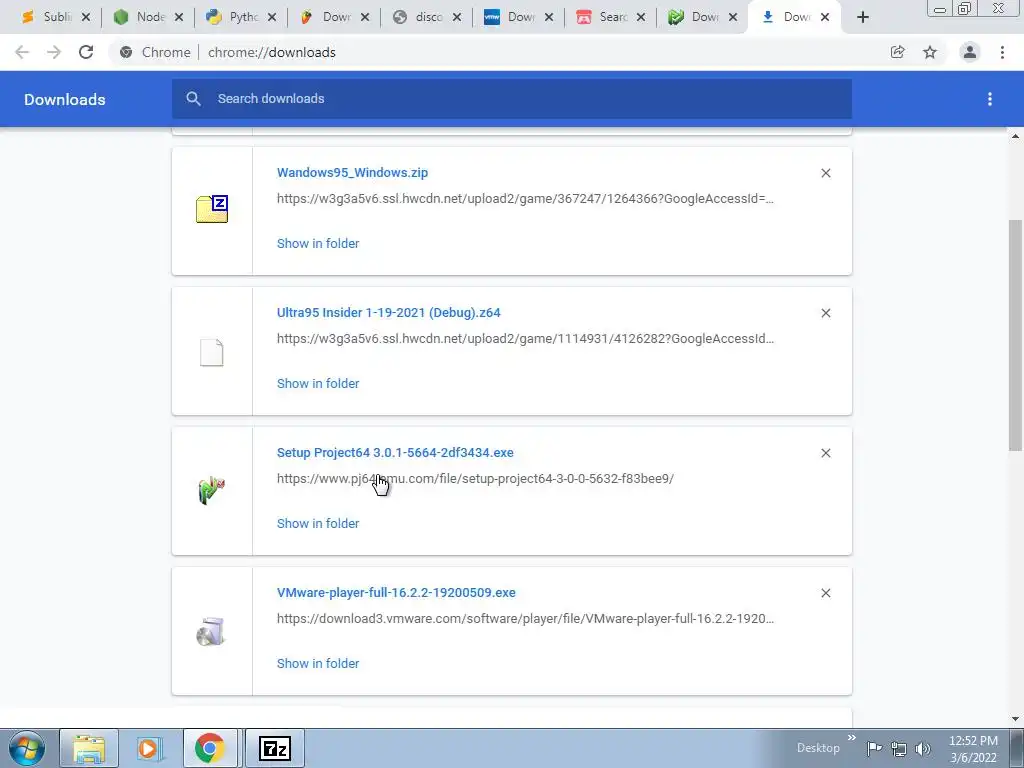Click the taskbar clock showing 12:52 PM
Screen dimensions: 1024x768
[973, 749]
